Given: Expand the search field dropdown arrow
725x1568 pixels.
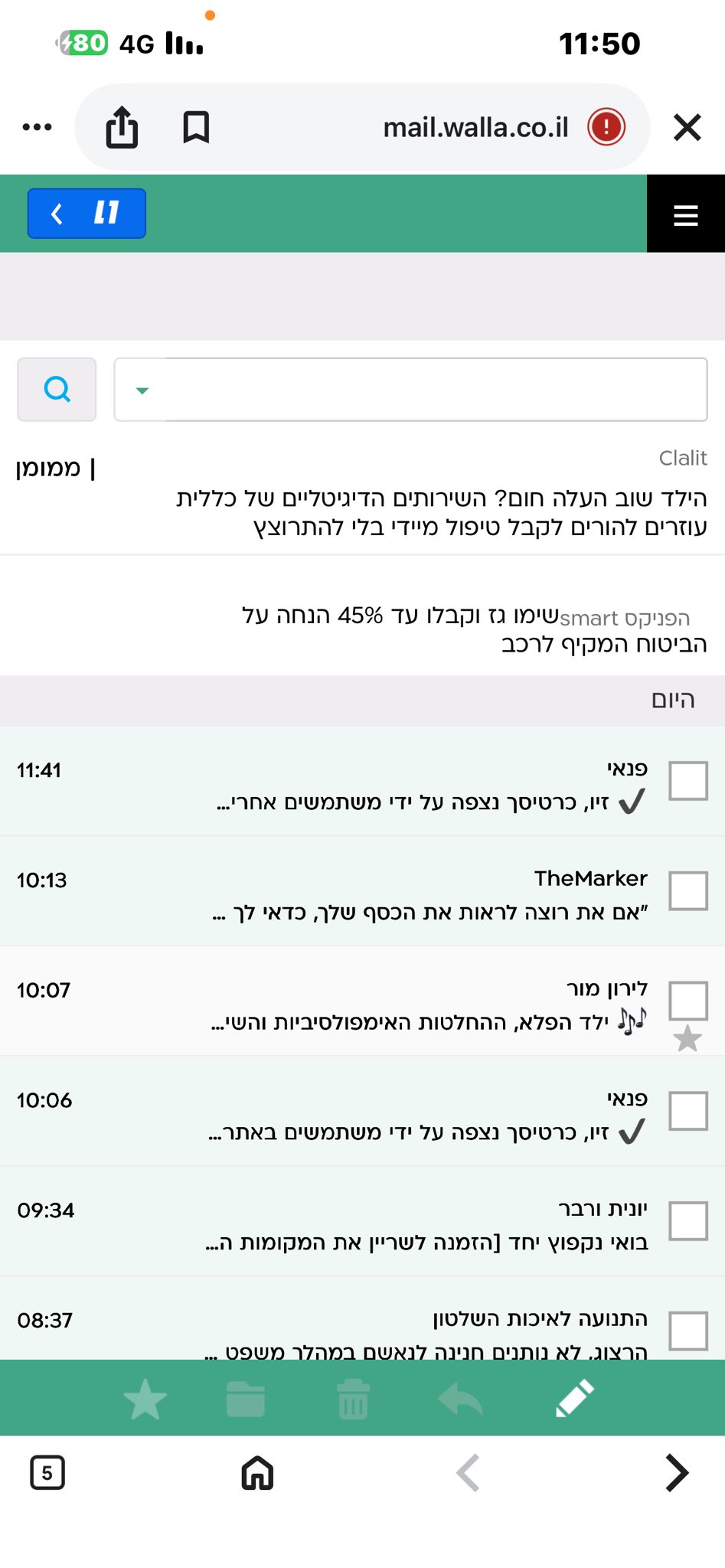Looking at the screenshot, I should click(x=142, y=390).
